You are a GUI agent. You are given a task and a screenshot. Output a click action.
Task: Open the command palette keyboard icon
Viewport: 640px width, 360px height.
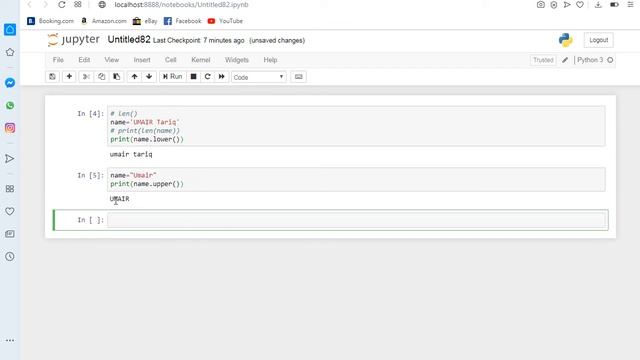coord(298,77)
